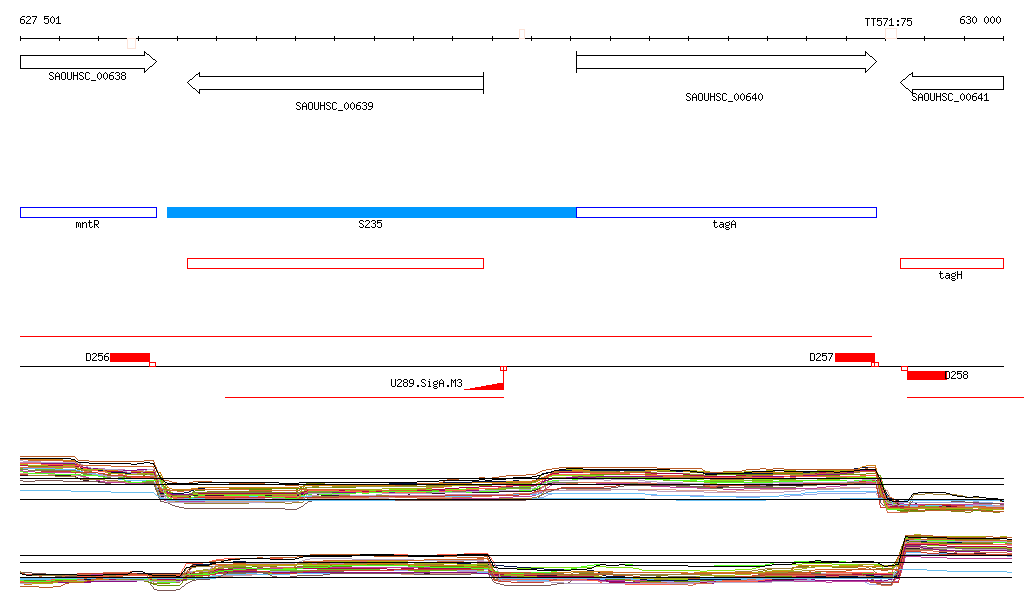The height and width of the screenshot is (611, 1024).
Task: Select the D258 red terminator block
Action: coord(926,375)
